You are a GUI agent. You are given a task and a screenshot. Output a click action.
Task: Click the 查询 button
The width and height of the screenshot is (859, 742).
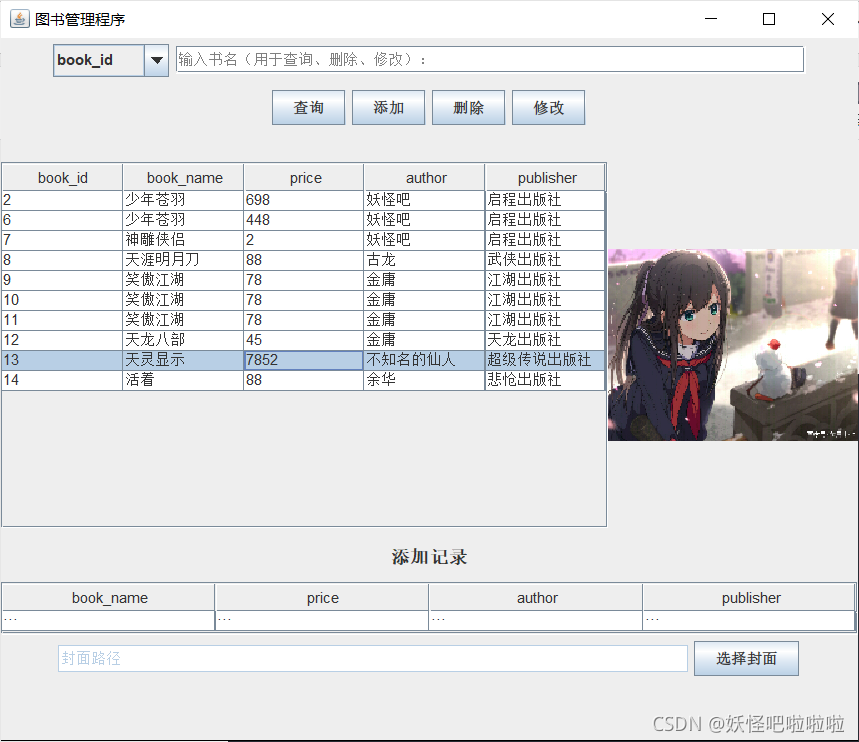308,107
